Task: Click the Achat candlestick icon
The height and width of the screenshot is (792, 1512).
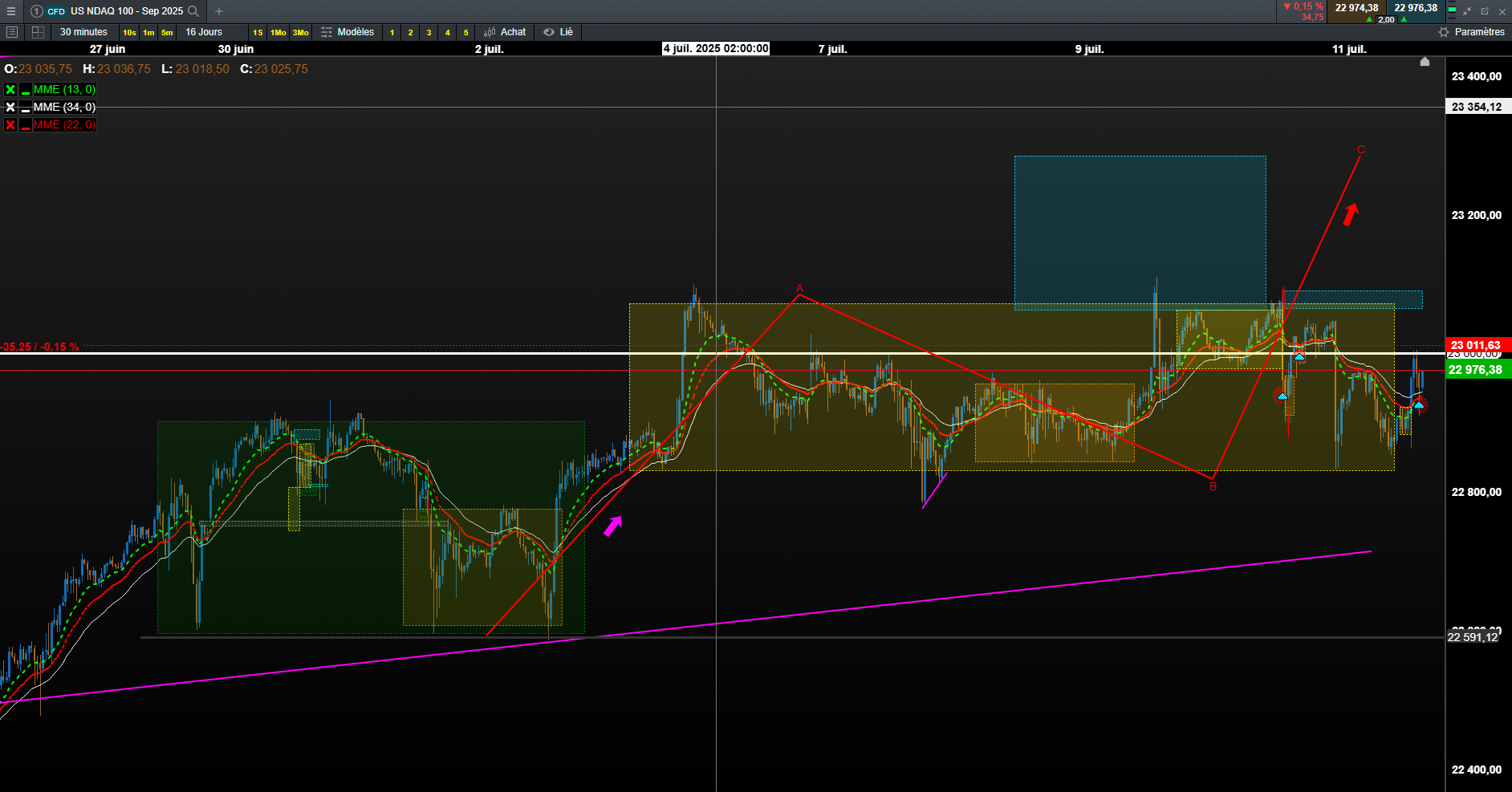Action: click(490, 32)
